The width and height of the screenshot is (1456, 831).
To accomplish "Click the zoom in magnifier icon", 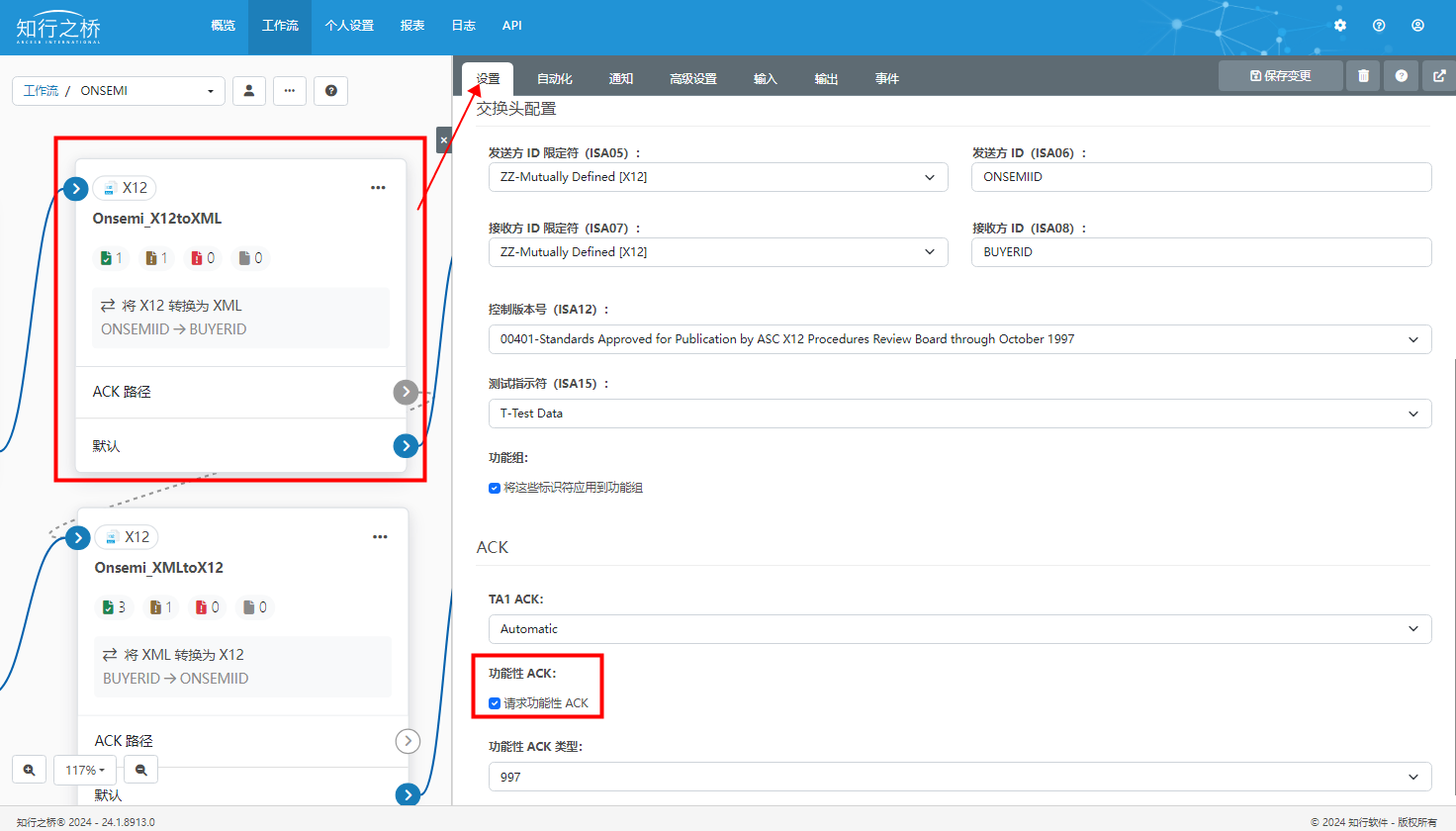I will coord(30,770).
